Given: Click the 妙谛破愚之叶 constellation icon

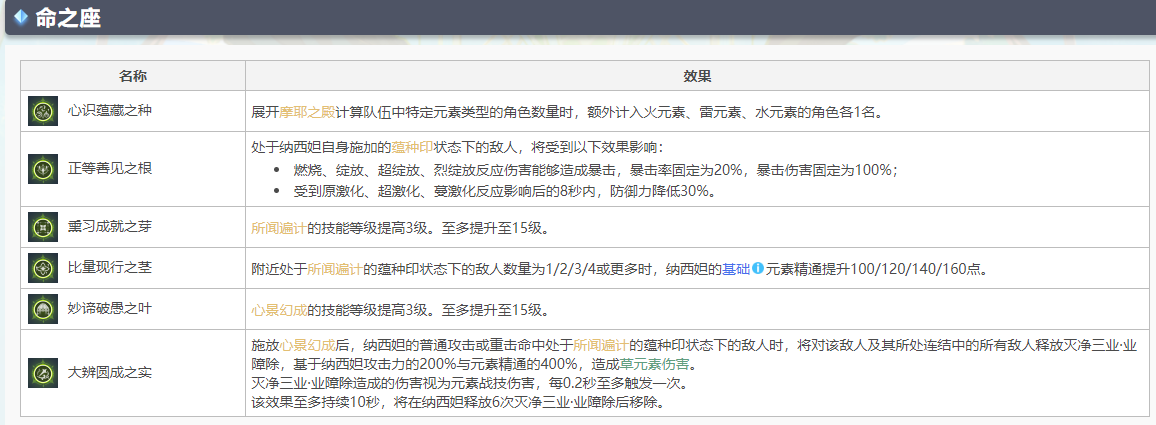Looking at the screenshot, I should 43,310.
